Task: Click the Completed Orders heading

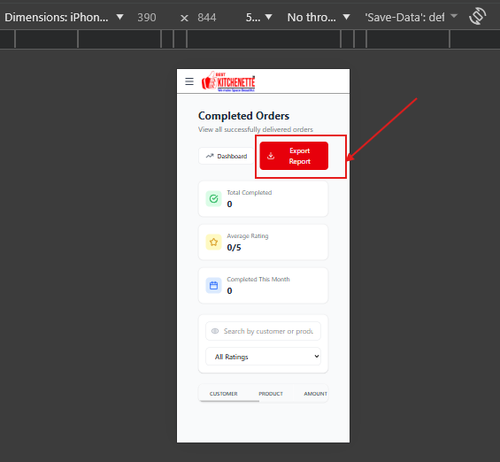Action: click(x=244, y=116)
